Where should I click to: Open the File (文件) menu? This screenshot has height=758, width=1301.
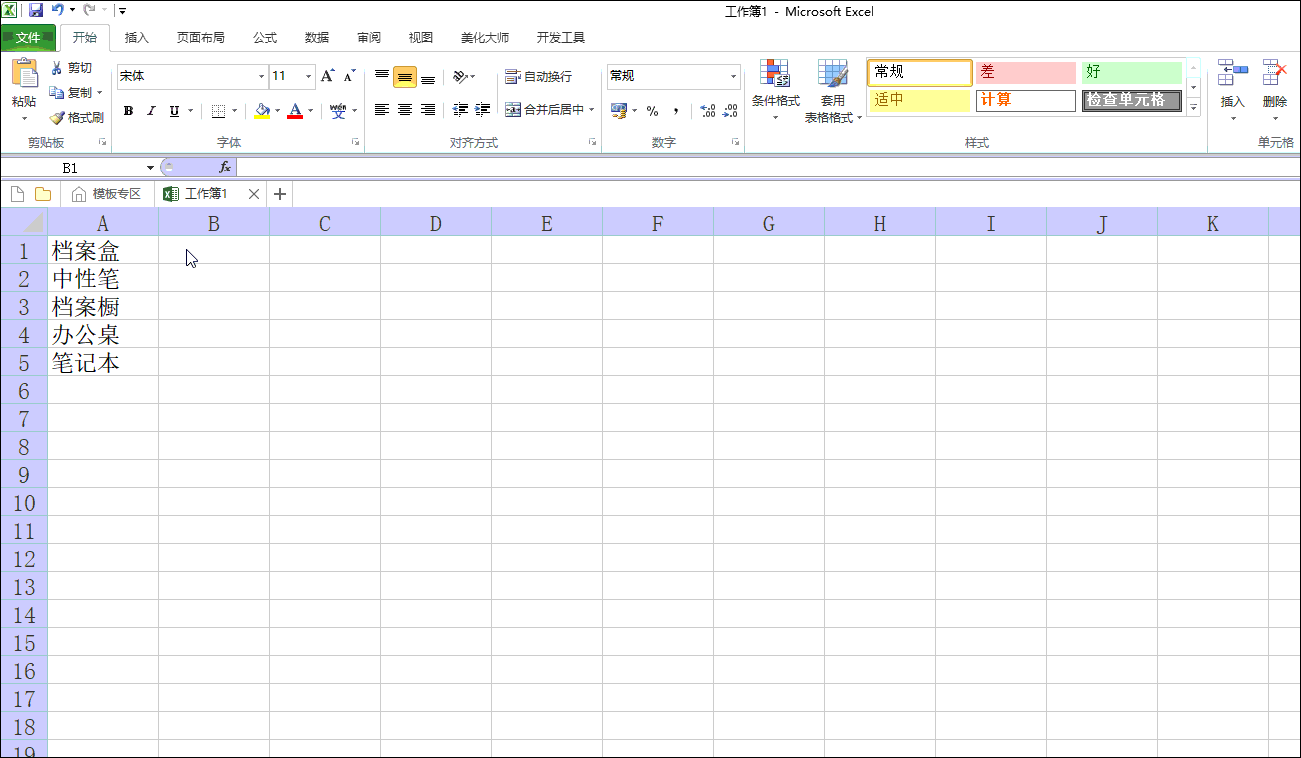point(28,38)
